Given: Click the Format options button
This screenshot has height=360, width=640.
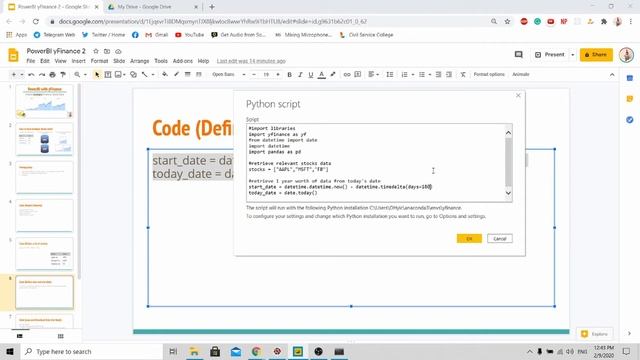Looking at the screenshot, I should click(489, 75).
